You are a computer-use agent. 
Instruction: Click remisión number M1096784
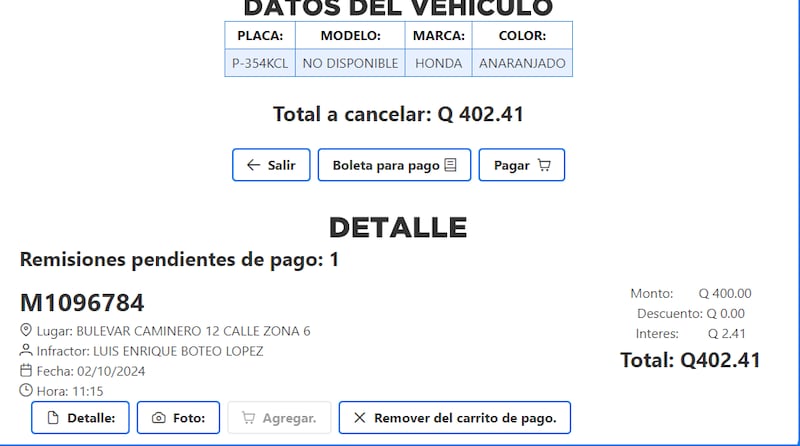coord(82,303)
